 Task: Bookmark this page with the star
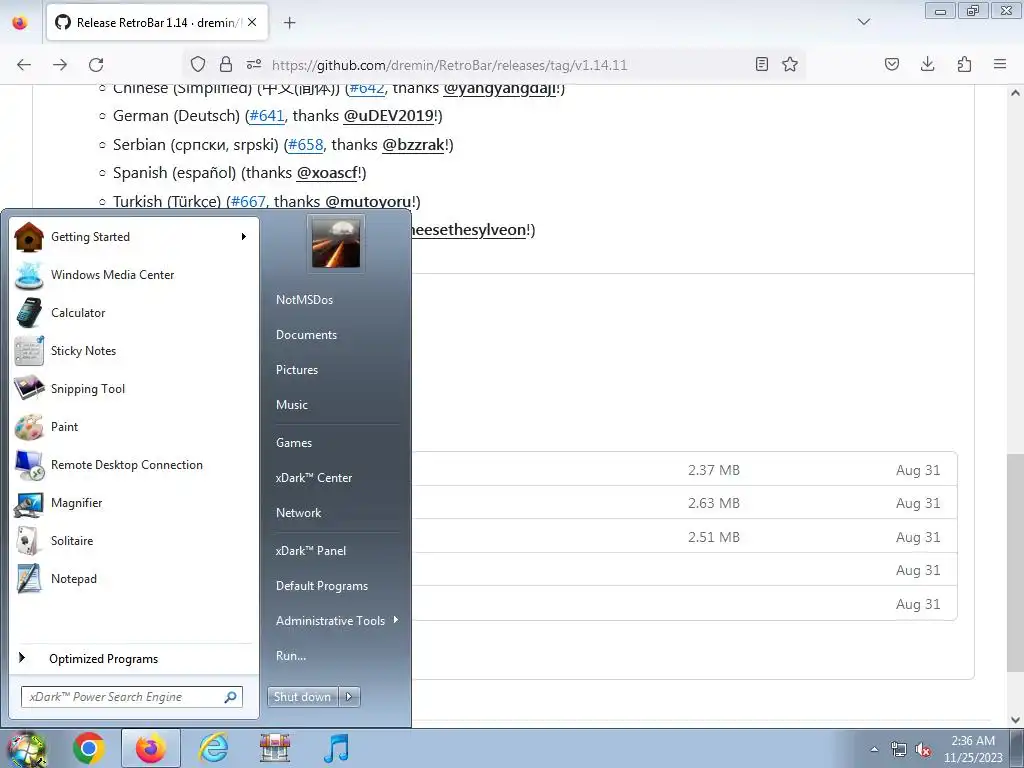[x=790, y=65]
